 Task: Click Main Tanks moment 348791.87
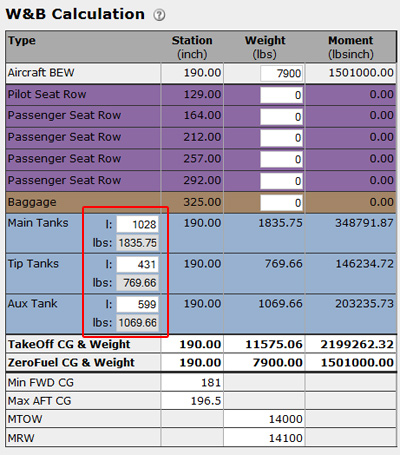[364, 223]
